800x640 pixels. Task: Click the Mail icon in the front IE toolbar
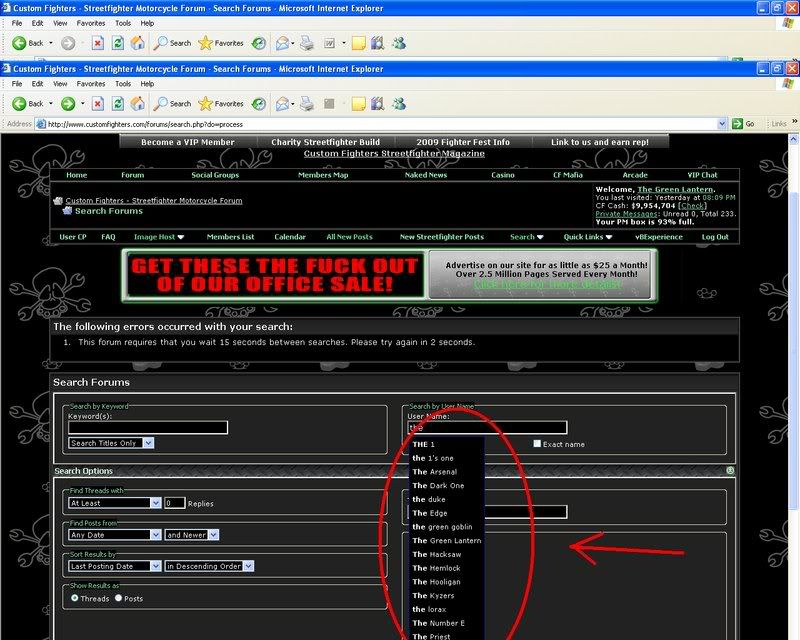282,104
